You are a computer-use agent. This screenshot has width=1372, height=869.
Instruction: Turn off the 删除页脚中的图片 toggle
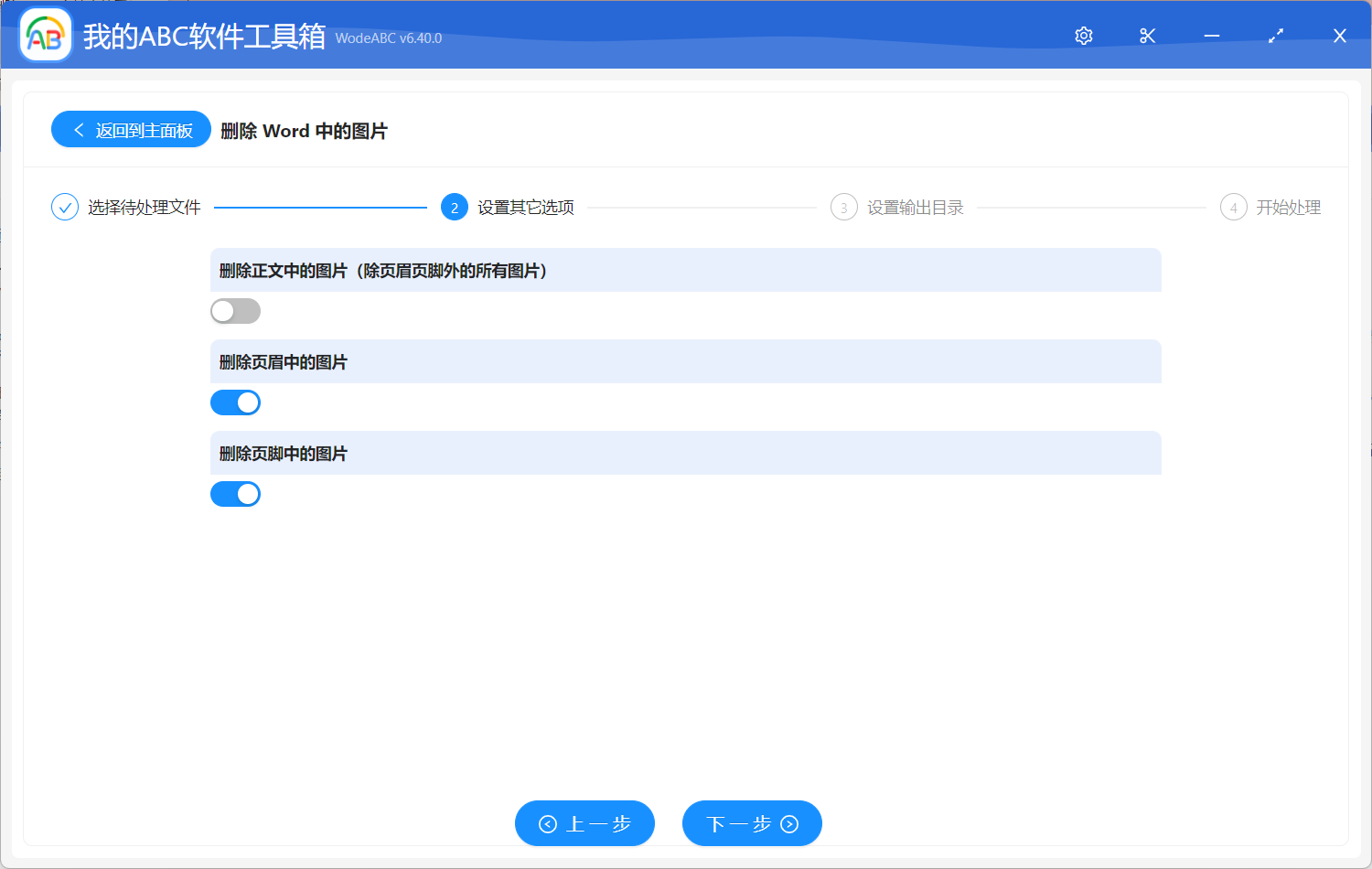pos(235,494)
